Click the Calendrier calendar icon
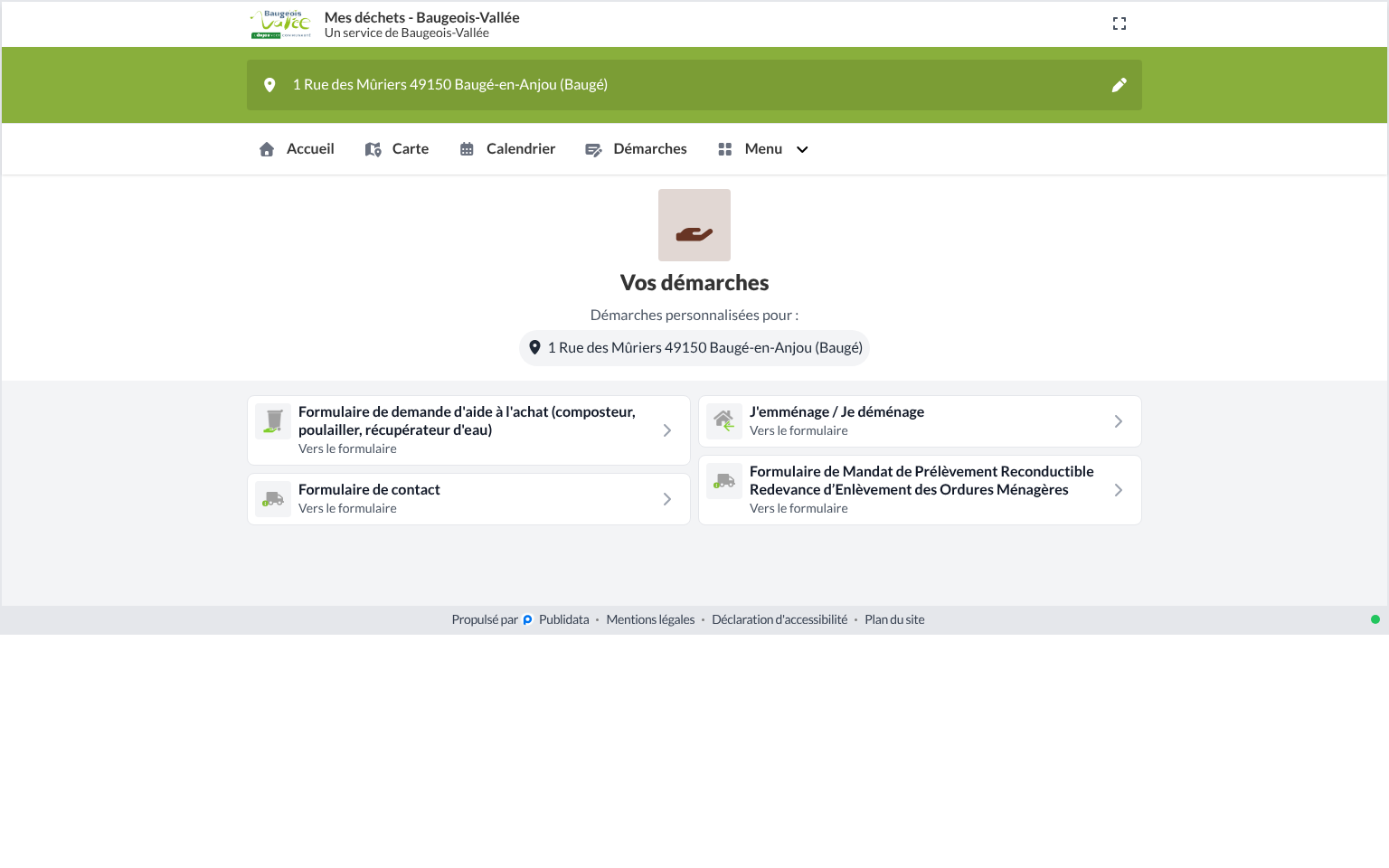Viewport: 1389px width, 868px height. tap(467, 149)
